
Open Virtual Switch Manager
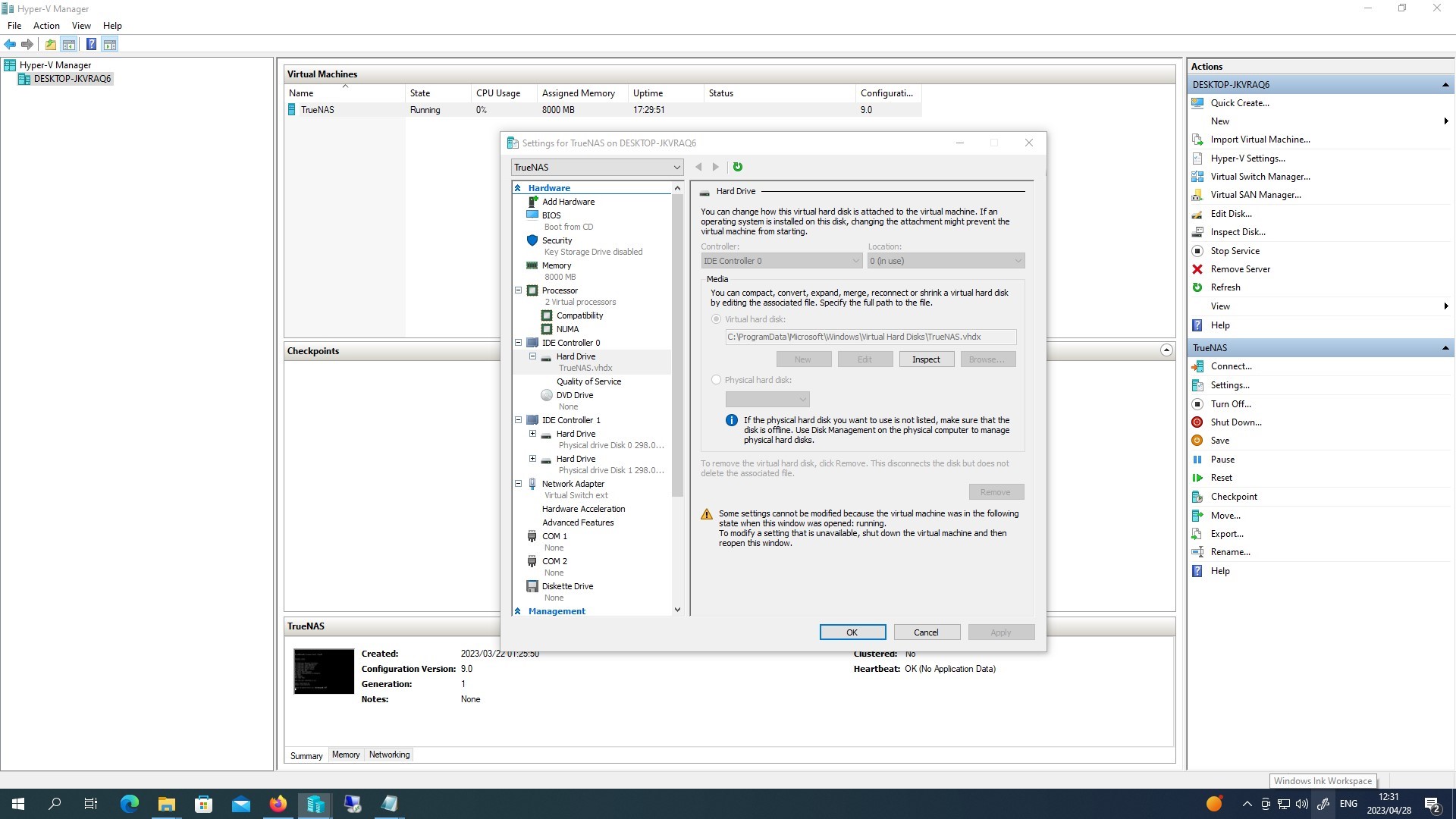(x=1260, y=176)
